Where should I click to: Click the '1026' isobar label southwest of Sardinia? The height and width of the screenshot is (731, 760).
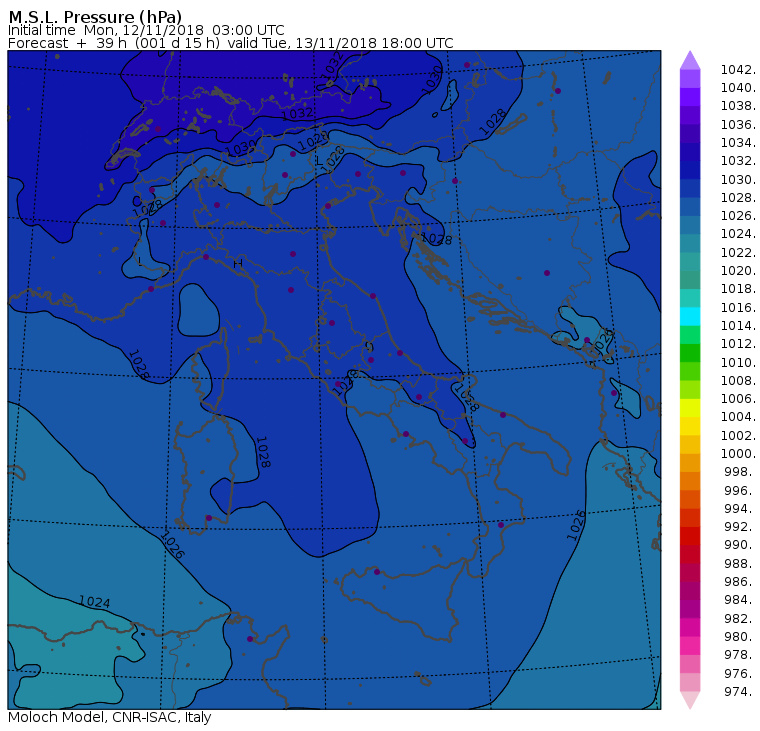click(x=173, y=545)
